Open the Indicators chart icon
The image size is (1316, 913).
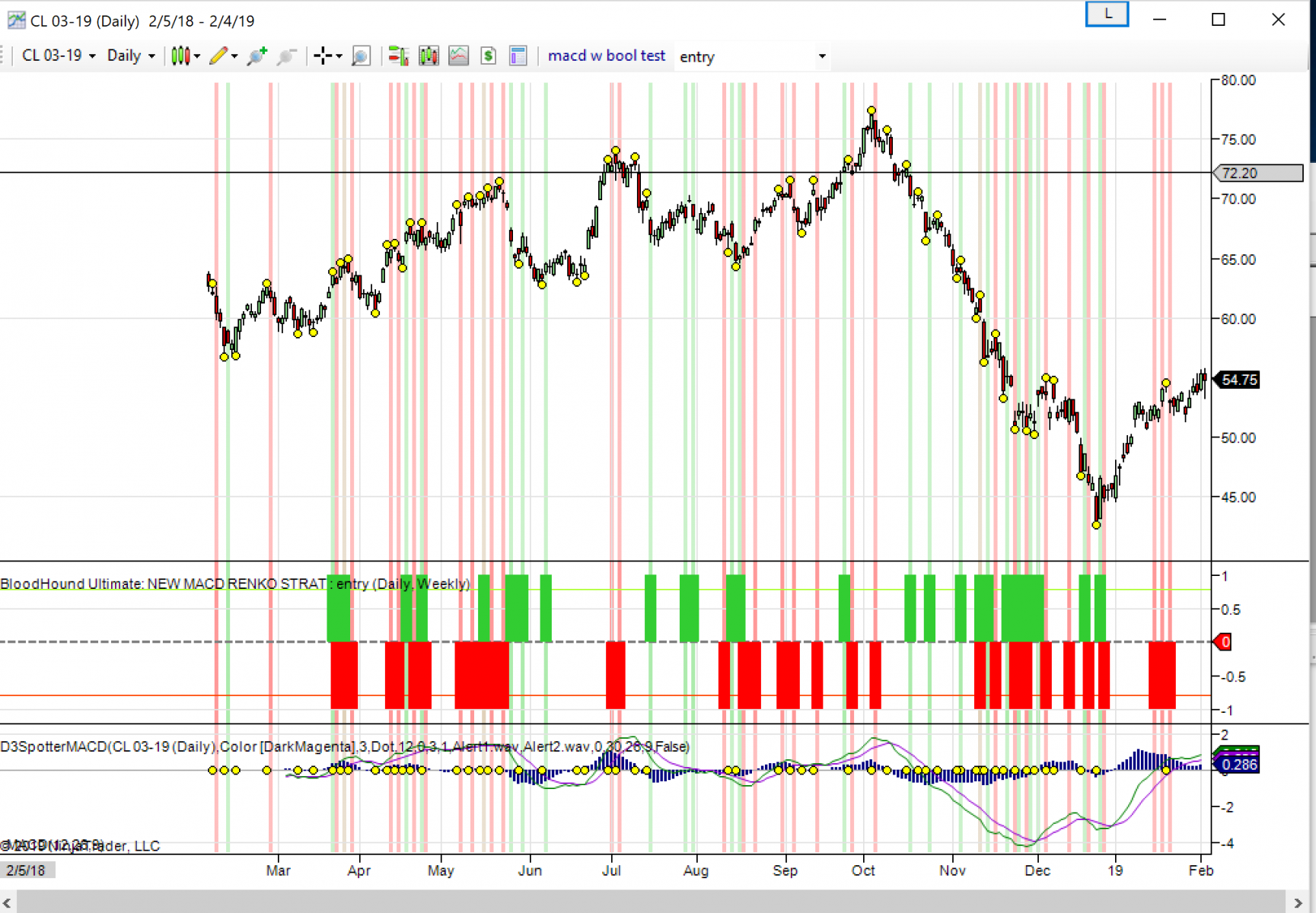[x=458, y=56]
